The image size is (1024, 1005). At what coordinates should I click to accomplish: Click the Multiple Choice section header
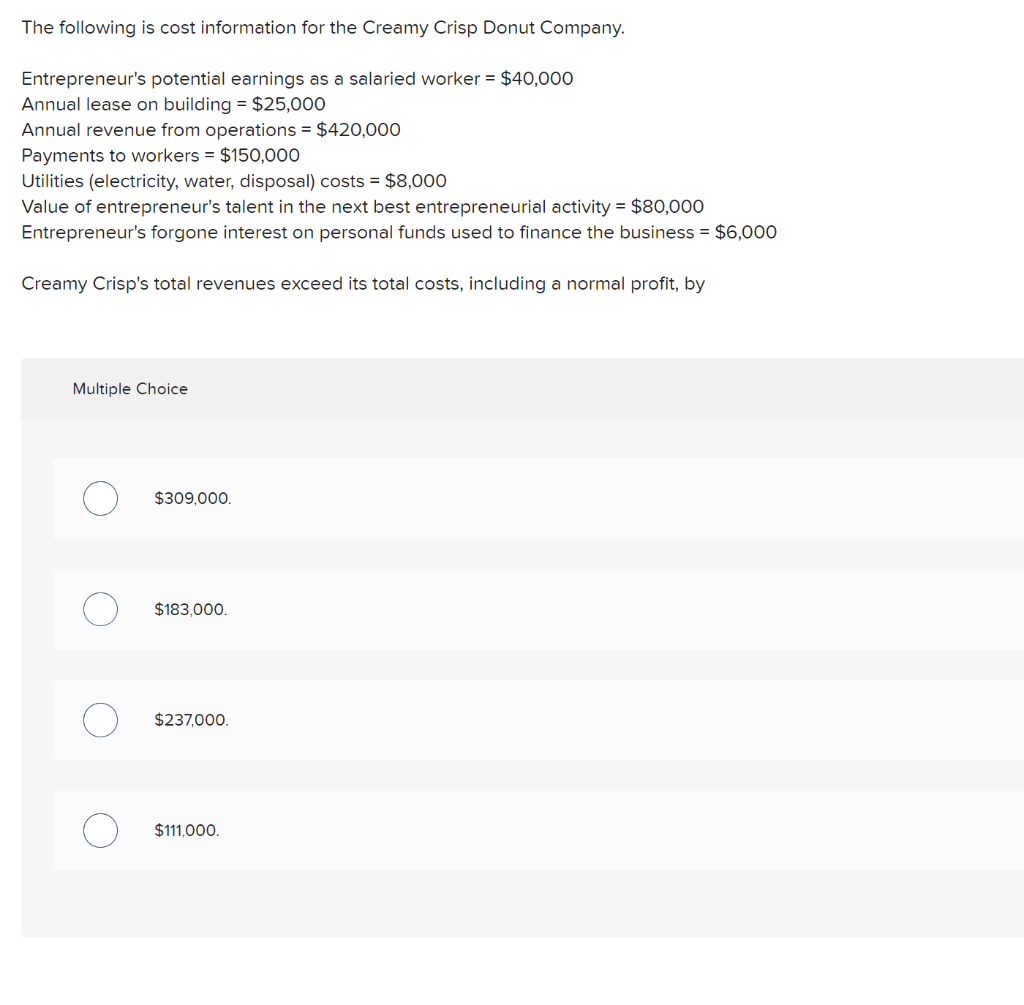point(130,389)
